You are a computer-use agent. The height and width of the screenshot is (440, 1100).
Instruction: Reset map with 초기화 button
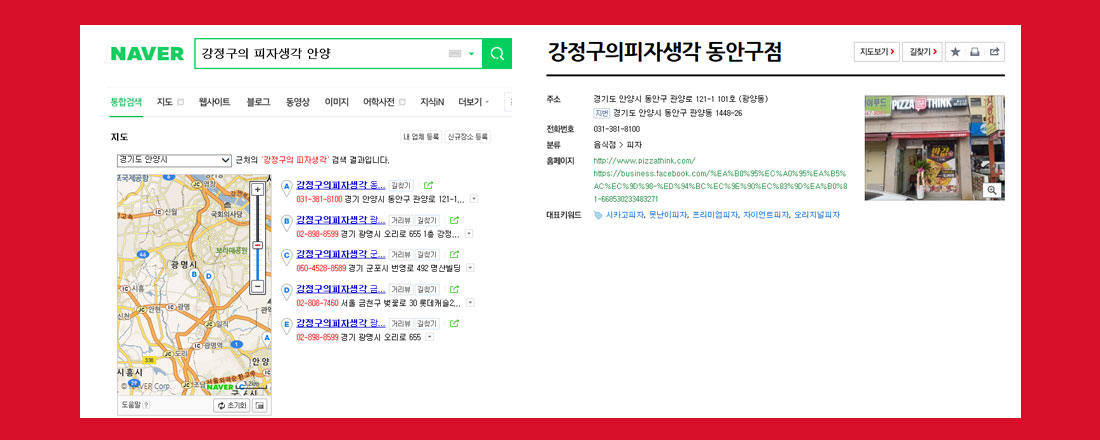[232, 406]
